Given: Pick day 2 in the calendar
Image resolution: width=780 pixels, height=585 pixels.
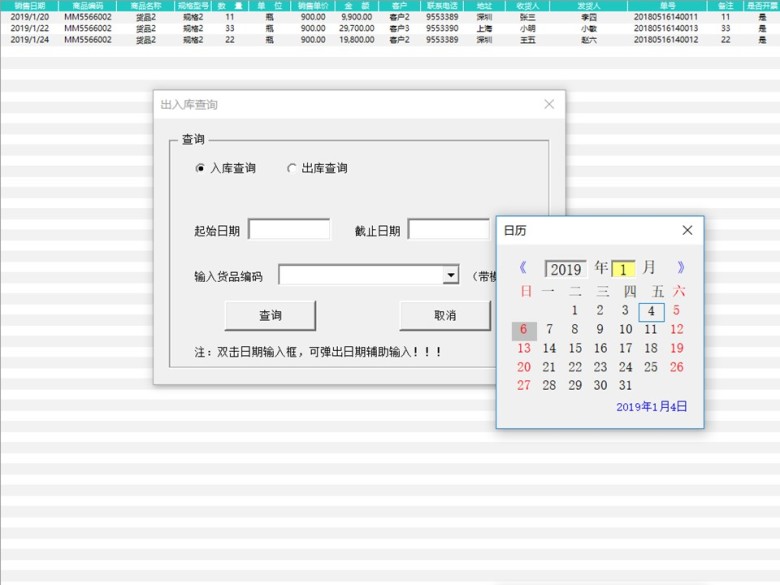Looking at the screenshot, I should point(600,310).
